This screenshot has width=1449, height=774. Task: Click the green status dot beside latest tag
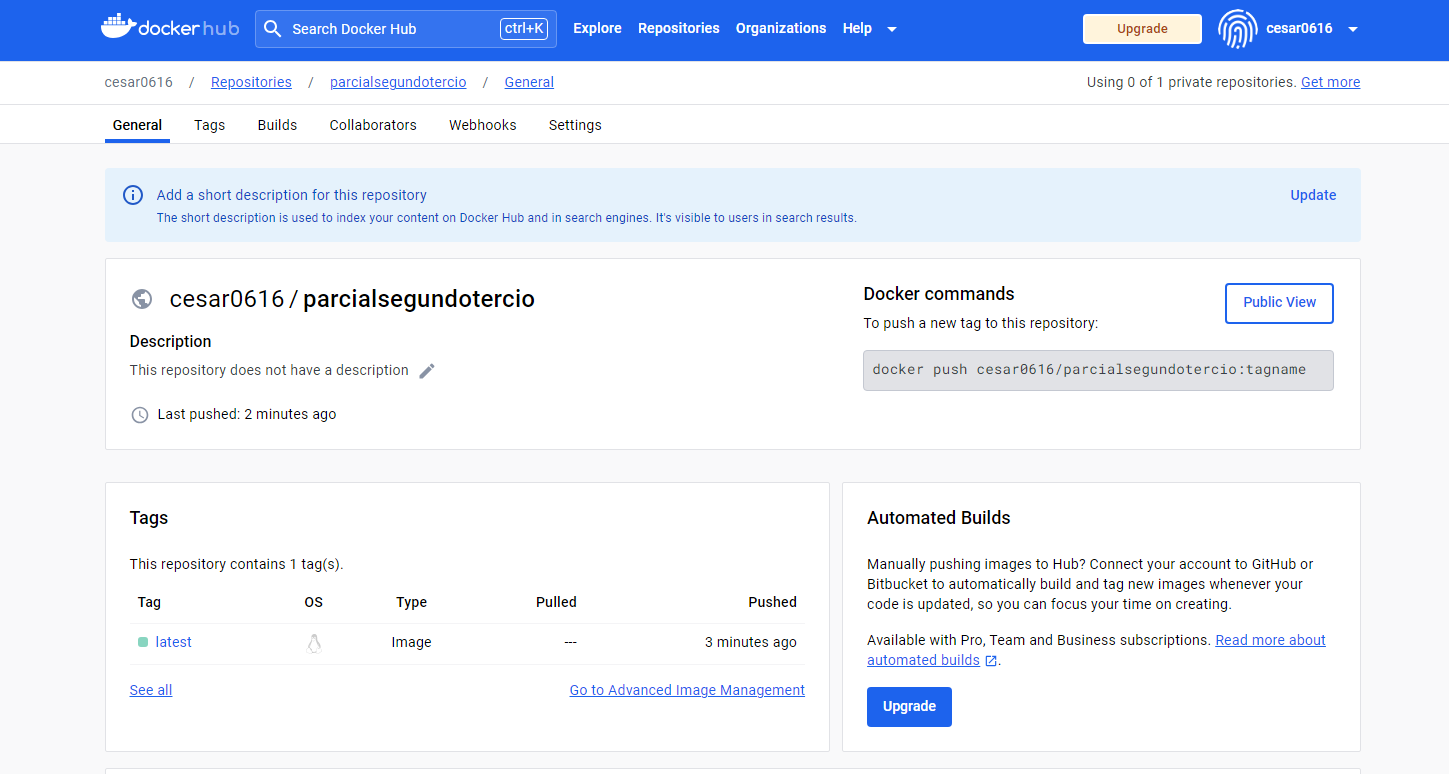(x=141, y=641)
